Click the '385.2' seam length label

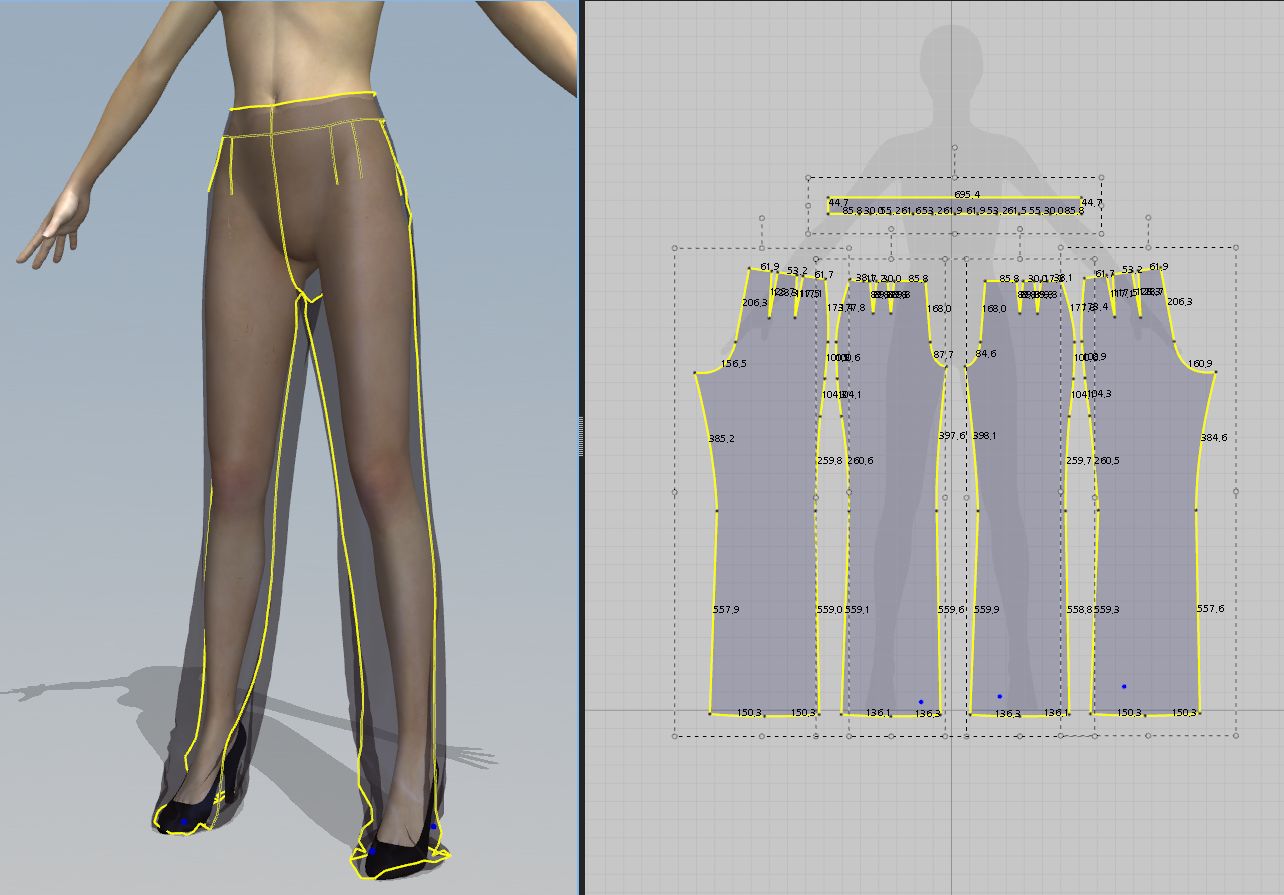coord(722,439)
